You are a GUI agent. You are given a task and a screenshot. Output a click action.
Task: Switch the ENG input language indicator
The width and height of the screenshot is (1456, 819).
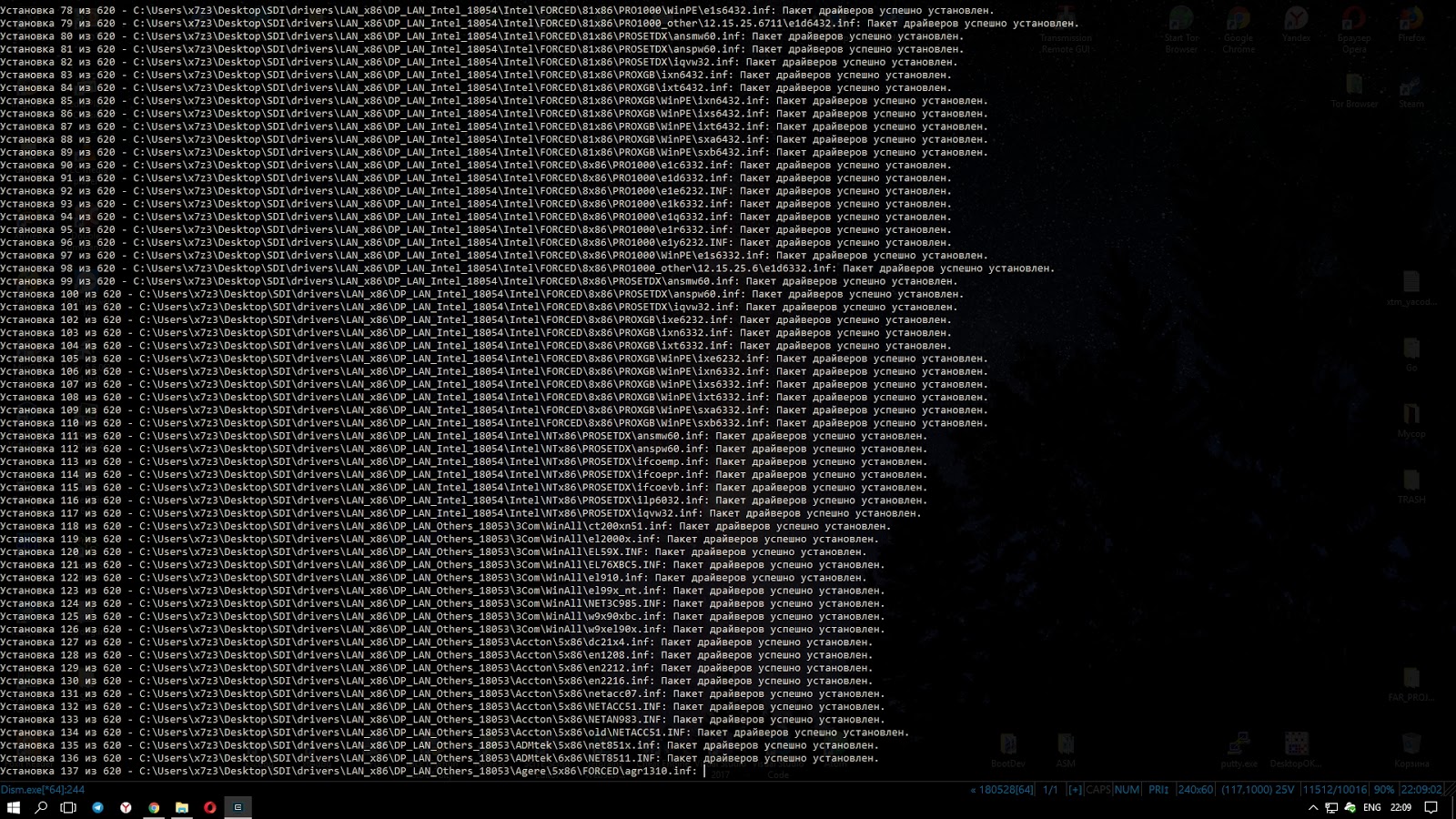pos(1372,807)
